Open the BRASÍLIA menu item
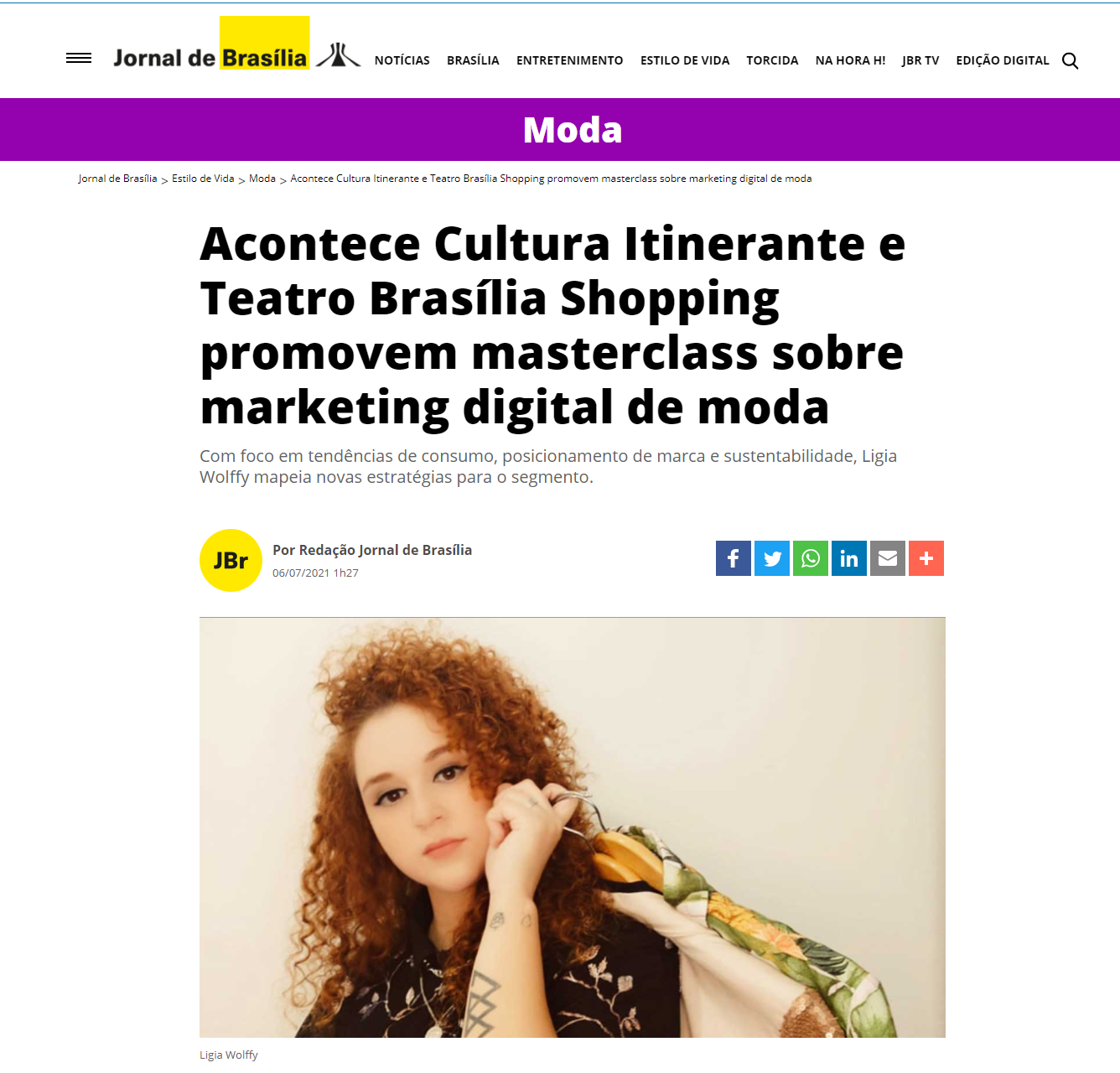The width and height of the screenshot is (1120, 1073). point(473,60)
